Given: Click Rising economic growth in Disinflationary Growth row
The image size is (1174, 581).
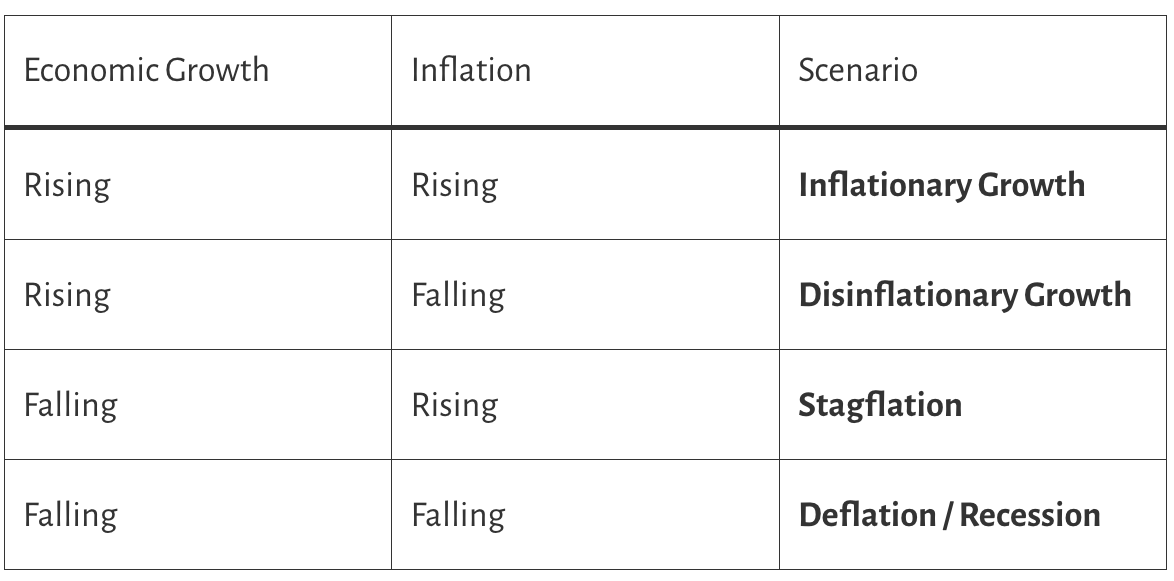Looking at the screenshot, I should [66, 295].
